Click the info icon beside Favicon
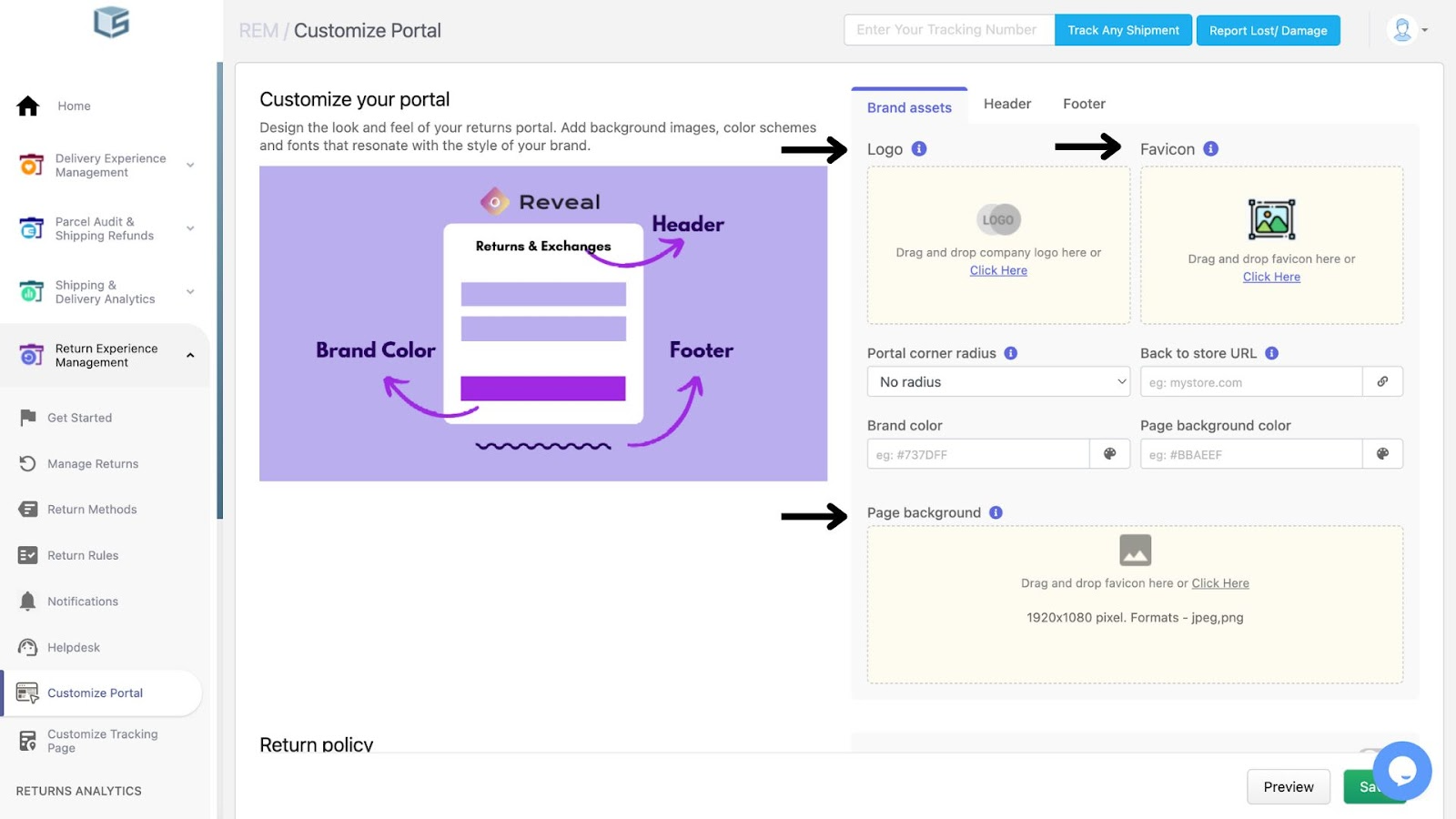 (x=1210, y=148)
